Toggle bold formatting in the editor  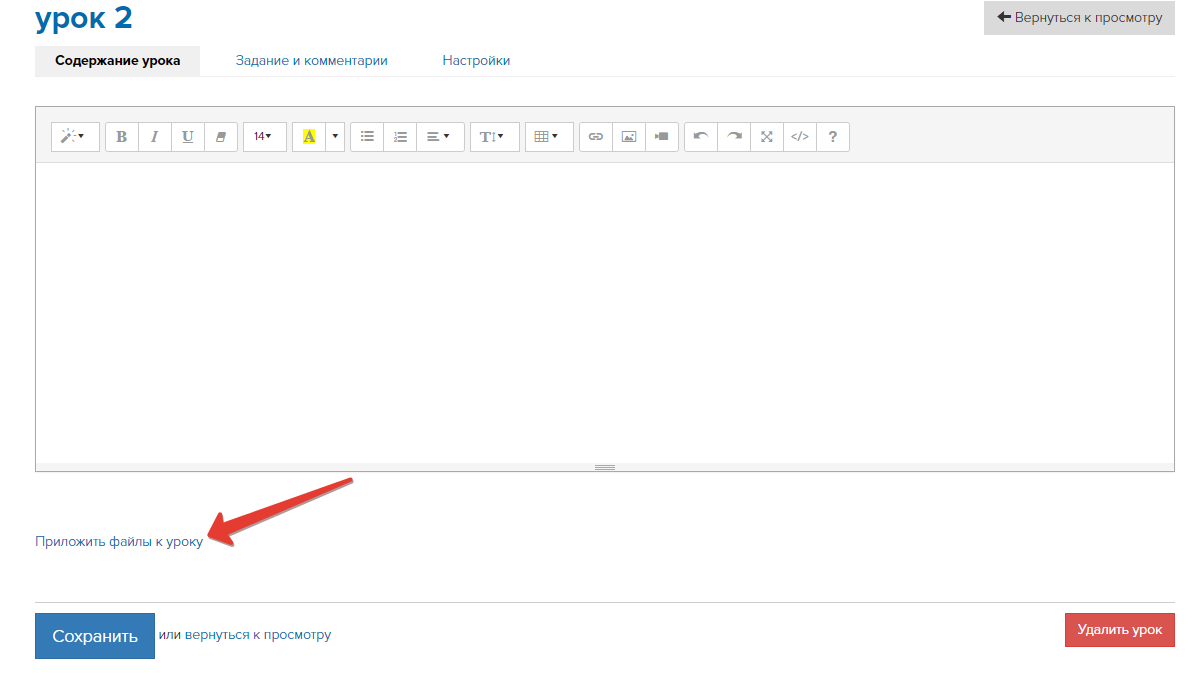coord(122,137)
